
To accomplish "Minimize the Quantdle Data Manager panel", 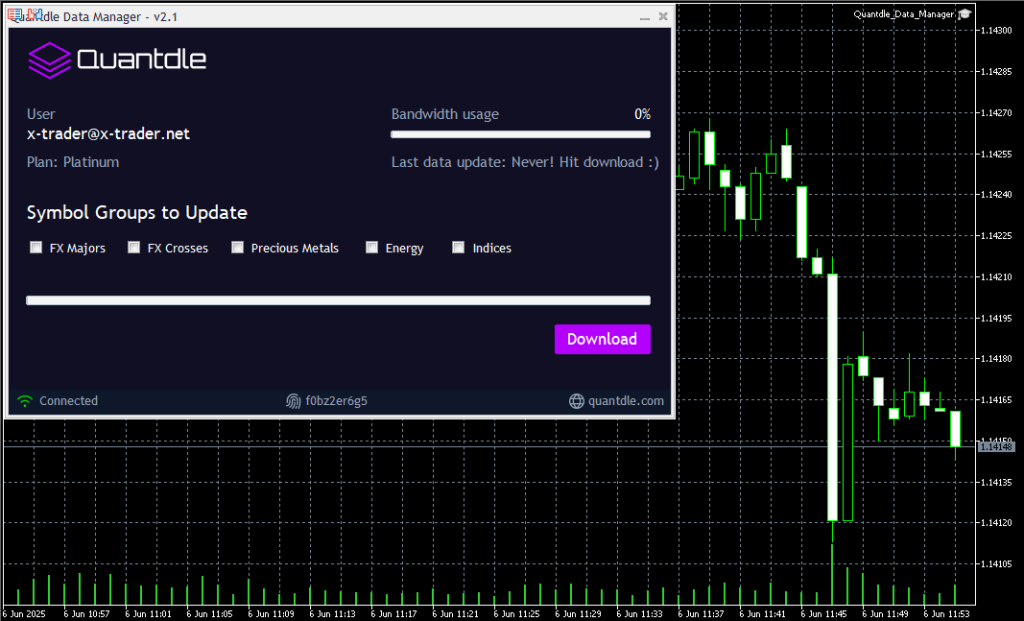I will pyautogui.click(x=645, y=17).
